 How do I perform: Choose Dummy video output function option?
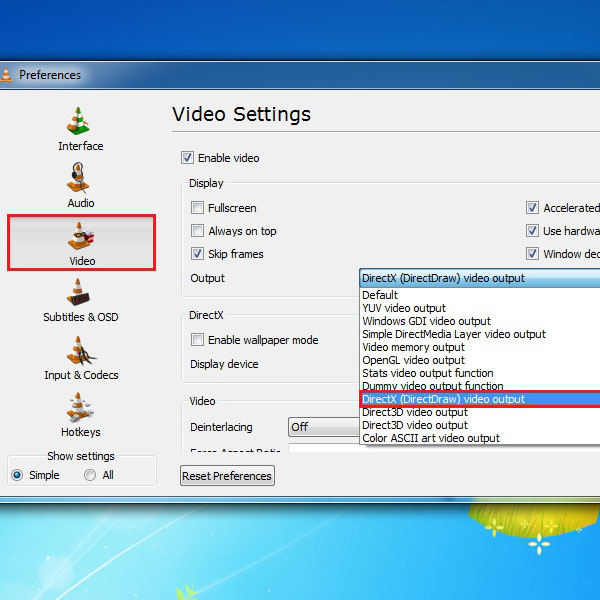480,386
